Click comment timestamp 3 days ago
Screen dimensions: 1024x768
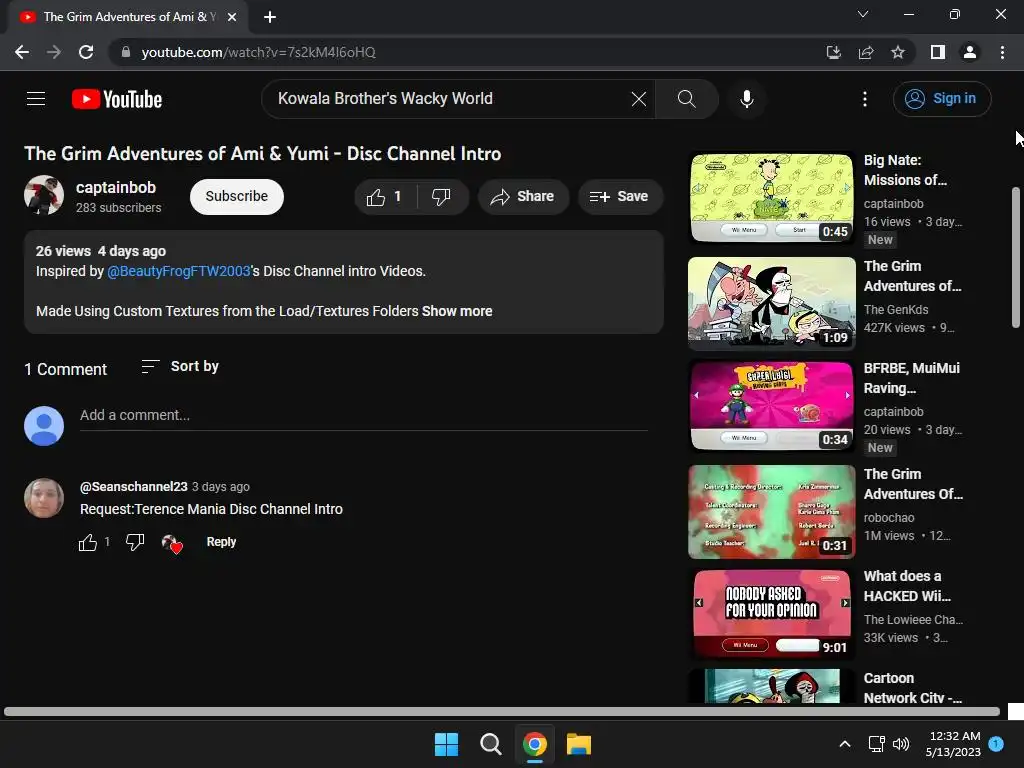pos(221,487)
